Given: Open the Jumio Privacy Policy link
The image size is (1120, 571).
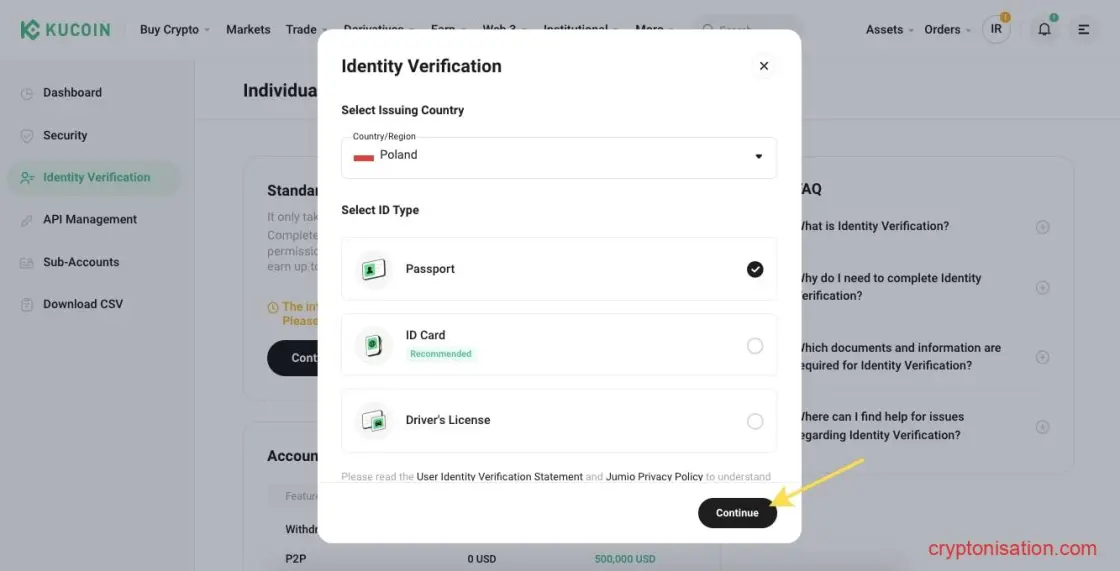Looking at the screenshot, I should tap(654, 477).
